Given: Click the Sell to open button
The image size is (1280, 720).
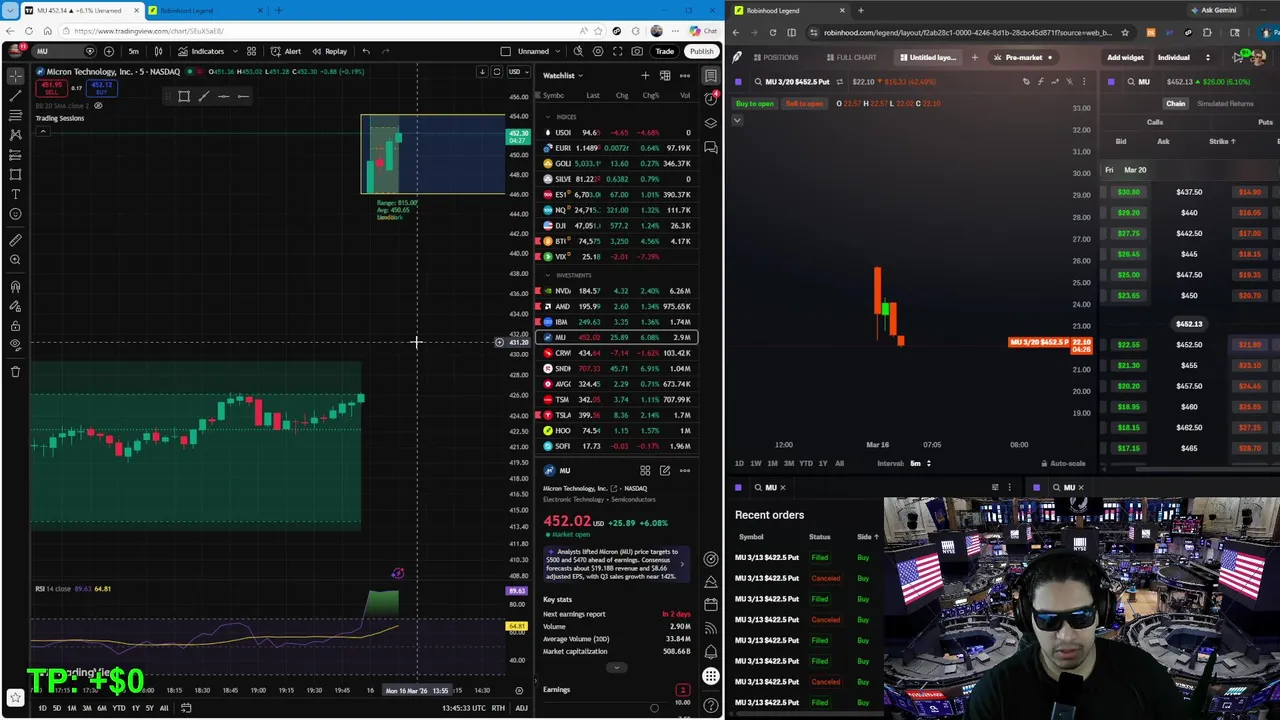Looking at the screenshot, I should [804, 104].
